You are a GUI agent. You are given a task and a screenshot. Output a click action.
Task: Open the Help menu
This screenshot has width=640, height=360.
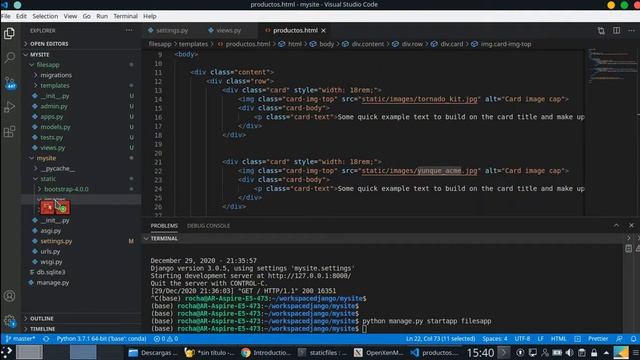coord(150,16)
